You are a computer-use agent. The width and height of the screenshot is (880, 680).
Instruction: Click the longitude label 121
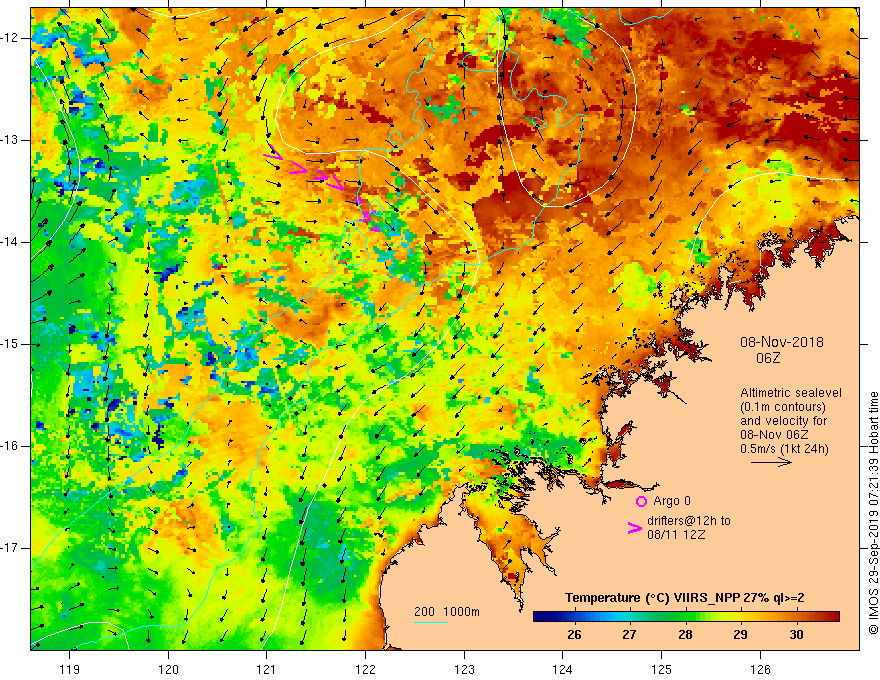(x=267, y=669)
